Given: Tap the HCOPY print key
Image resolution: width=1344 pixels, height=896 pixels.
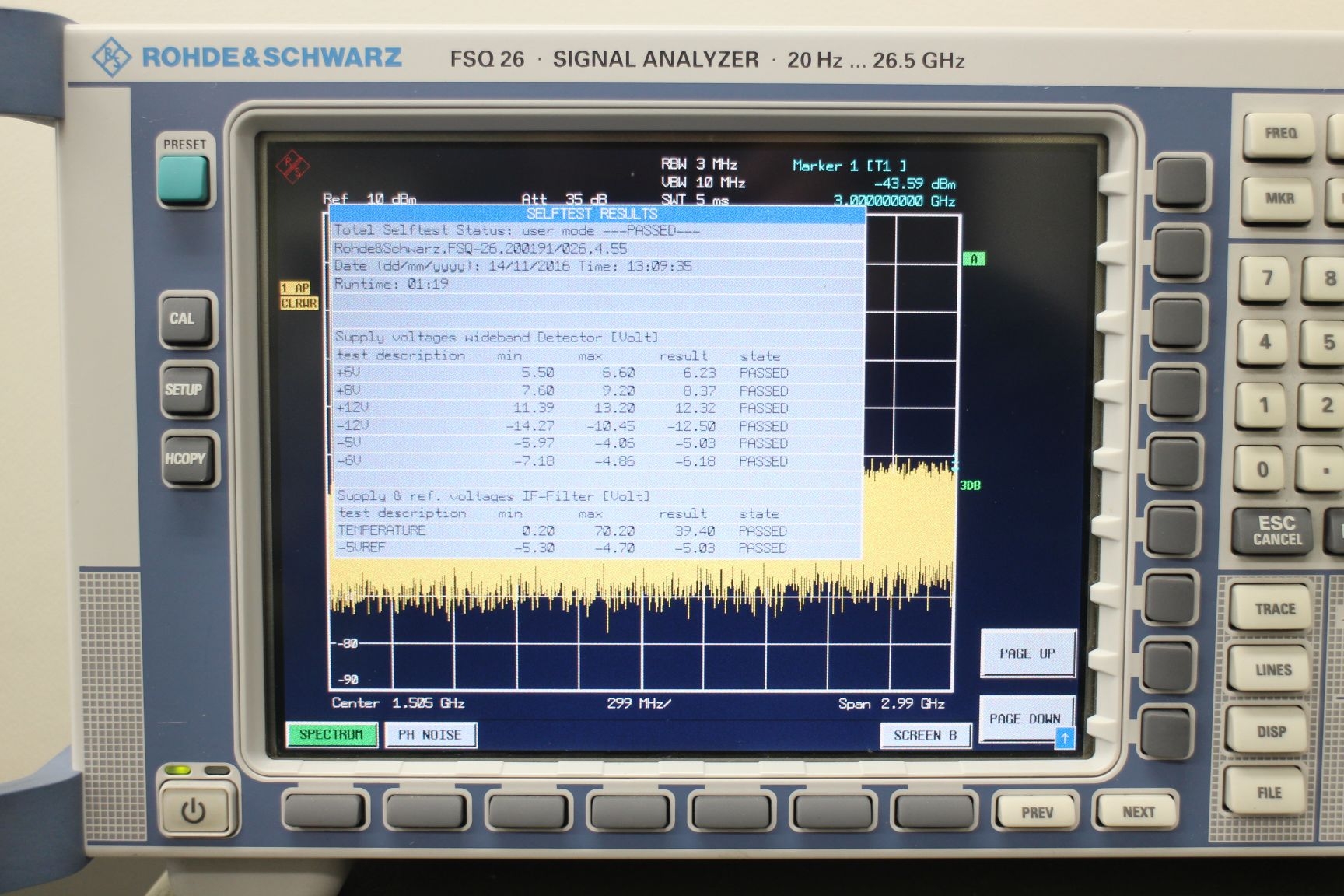Looking at the screenshot, I should pyautogui.click(x=188, y=459).
